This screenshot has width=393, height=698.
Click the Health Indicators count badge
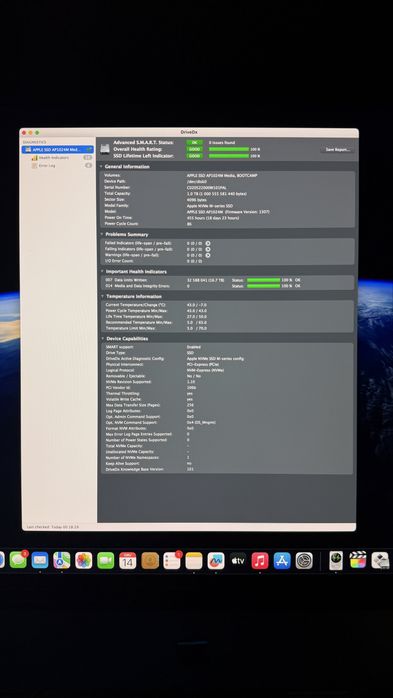[x=88, y=158]
